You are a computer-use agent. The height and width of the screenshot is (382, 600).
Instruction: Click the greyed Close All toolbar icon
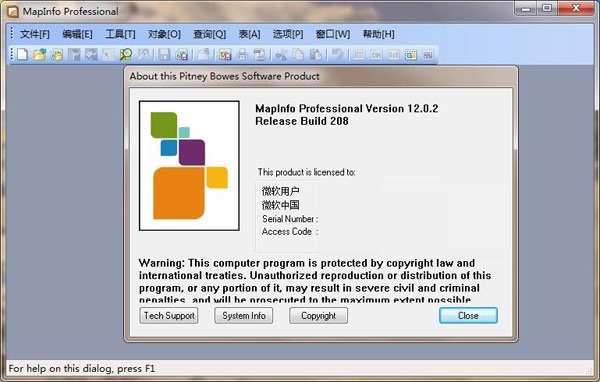203,55
